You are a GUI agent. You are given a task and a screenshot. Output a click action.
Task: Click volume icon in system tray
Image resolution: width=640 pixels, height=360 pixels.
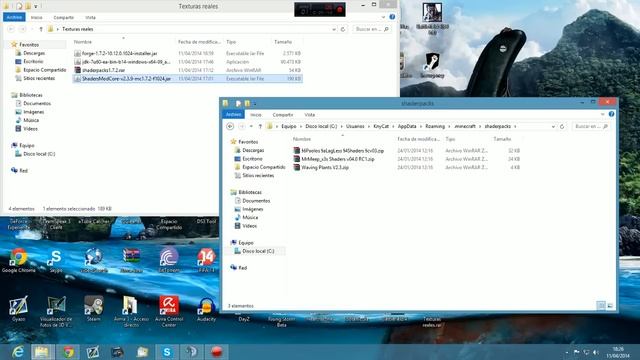tap(596, 352)
